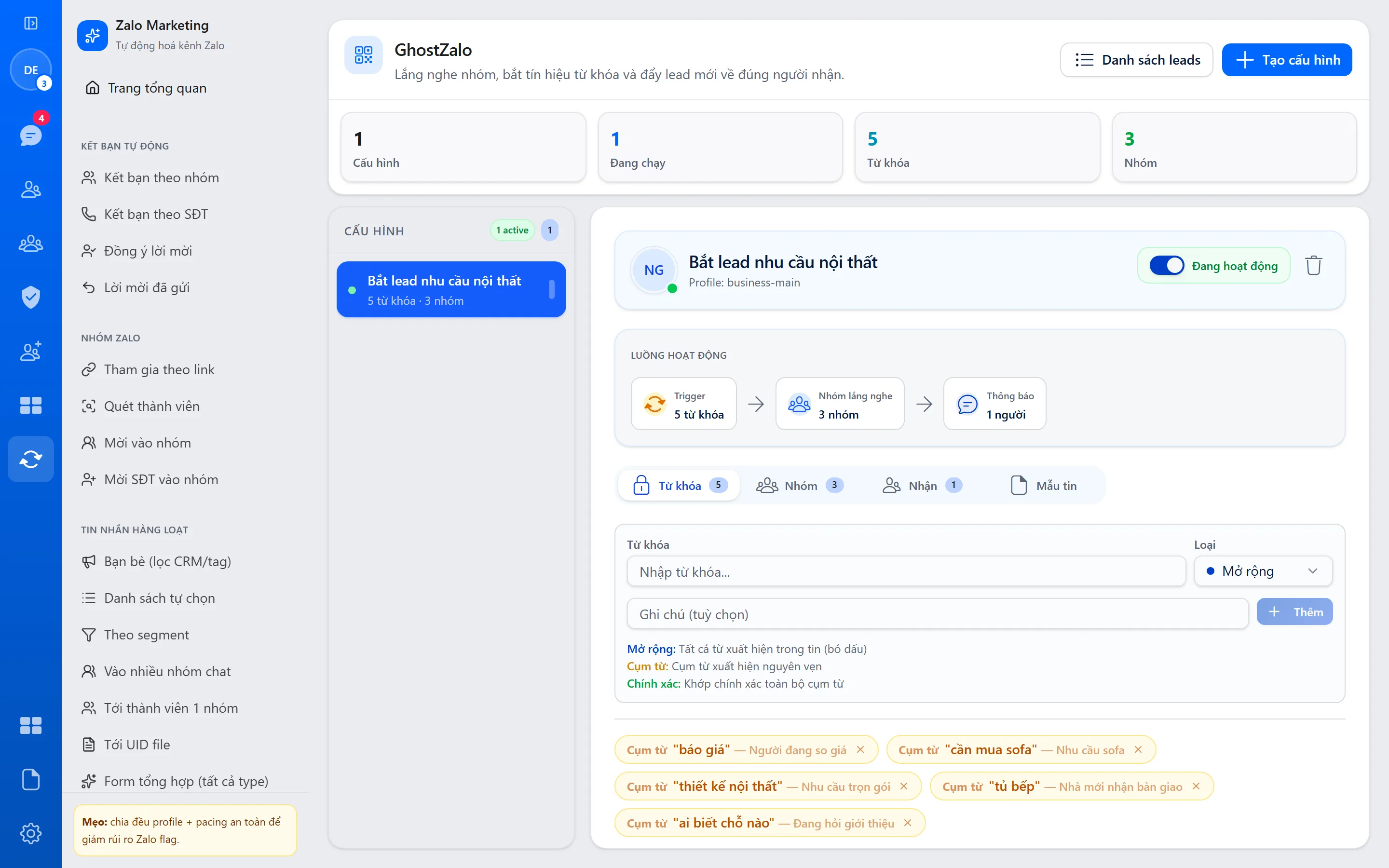
Task: Open the active sync arrows icon in rail
Action: [31, 459]
